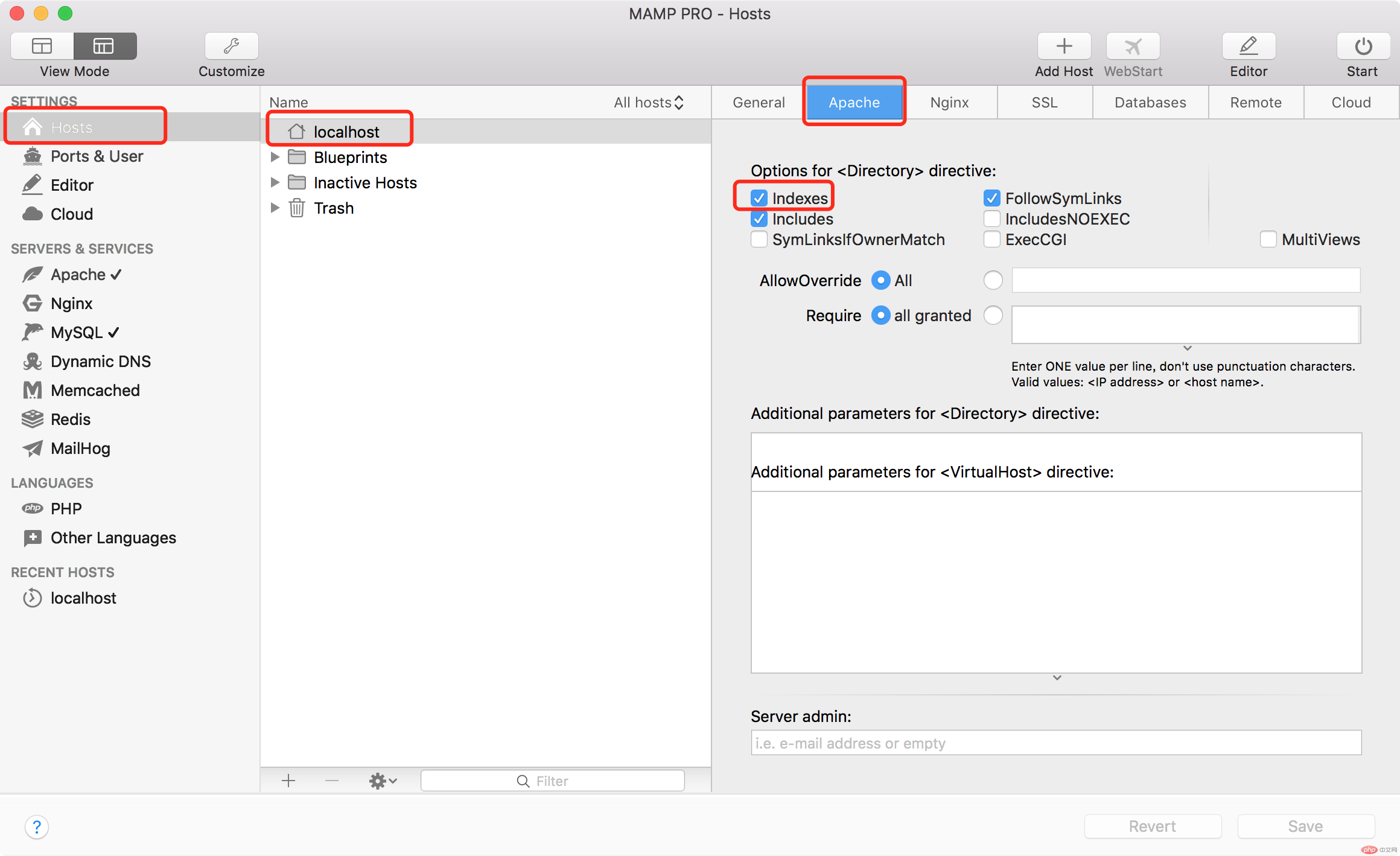Select AllowOverride All radio button

(881, 280)
